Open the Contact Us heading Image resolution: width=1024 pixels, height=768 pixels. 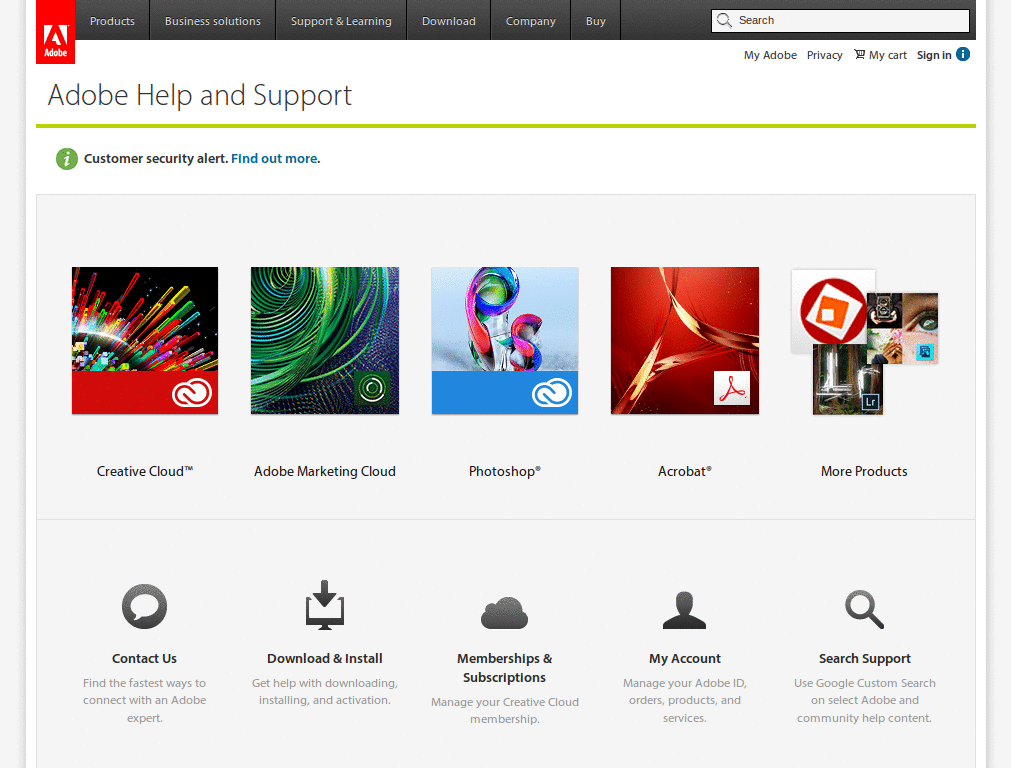144,658
